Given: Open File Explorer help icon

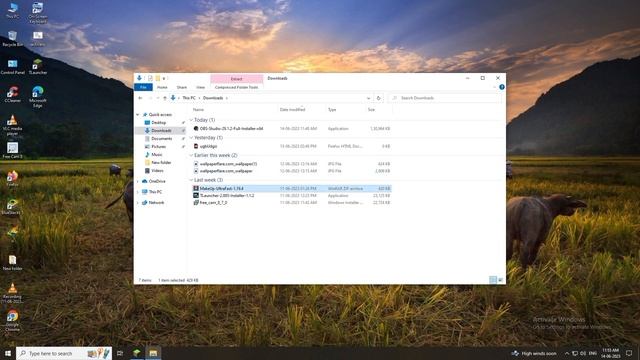Looking at the screenshot, I should pos(502,87).
